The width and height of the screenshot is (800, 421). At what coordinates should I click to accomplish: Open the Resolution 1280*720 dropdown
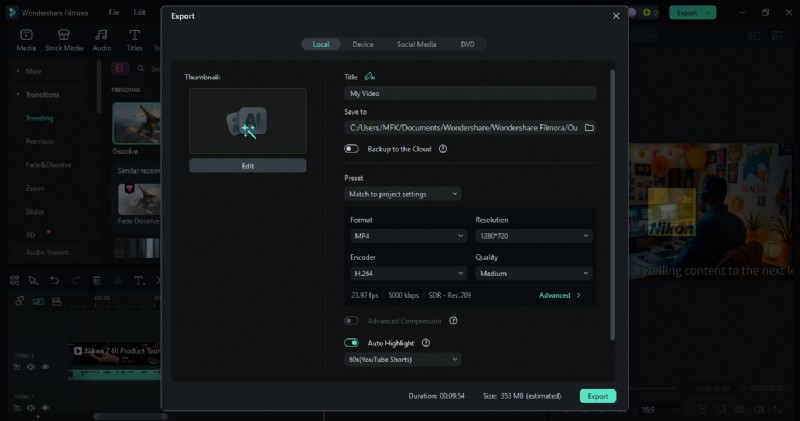click(533, 236)
